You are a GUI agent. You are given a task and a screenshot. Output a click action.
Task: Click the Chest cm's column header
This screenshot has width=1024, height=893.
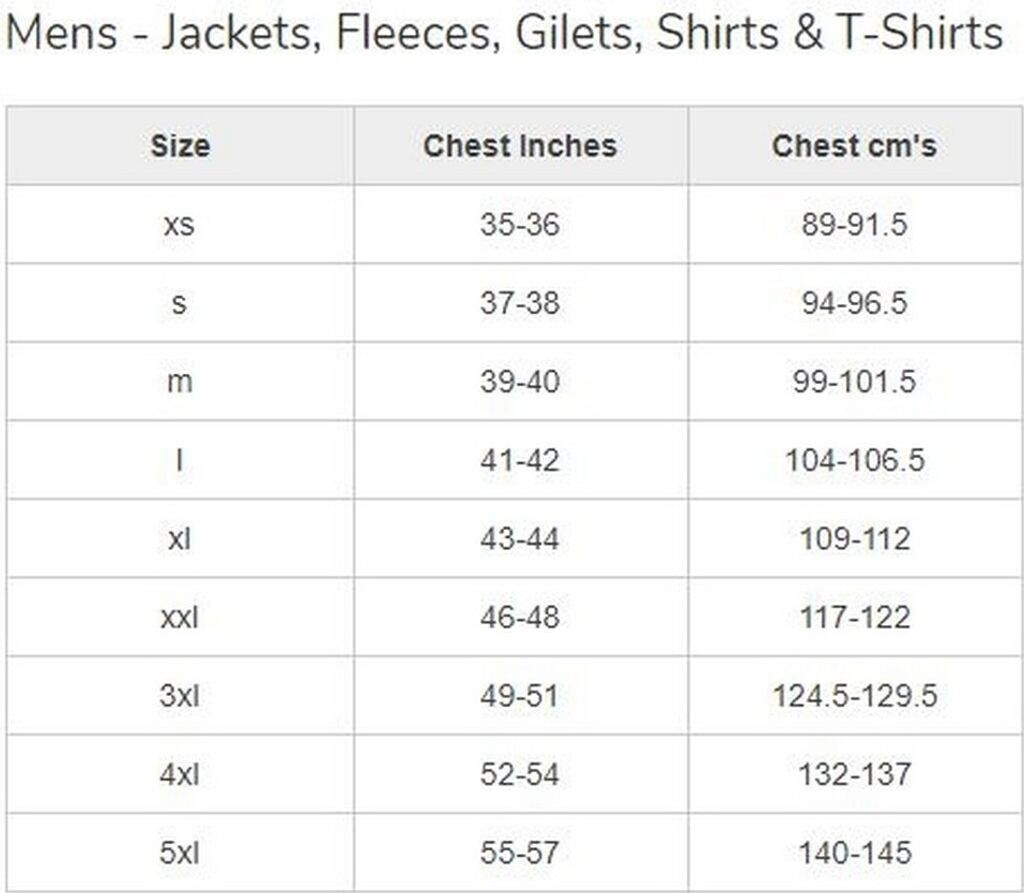(x=854, y=146)
